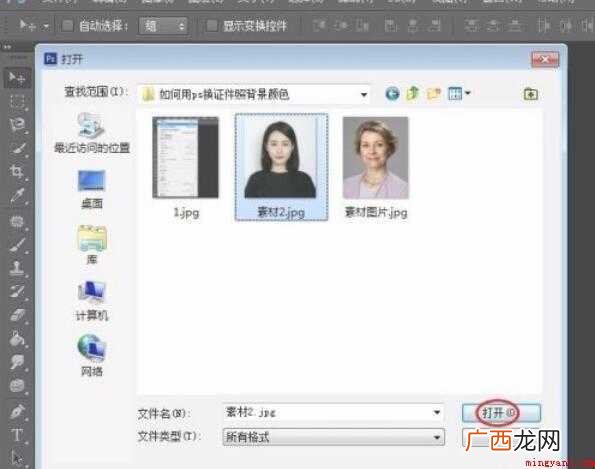Click first distribute icon in options bar
Viewport: 595px width, 469px height.
click(x=472, y=26)
